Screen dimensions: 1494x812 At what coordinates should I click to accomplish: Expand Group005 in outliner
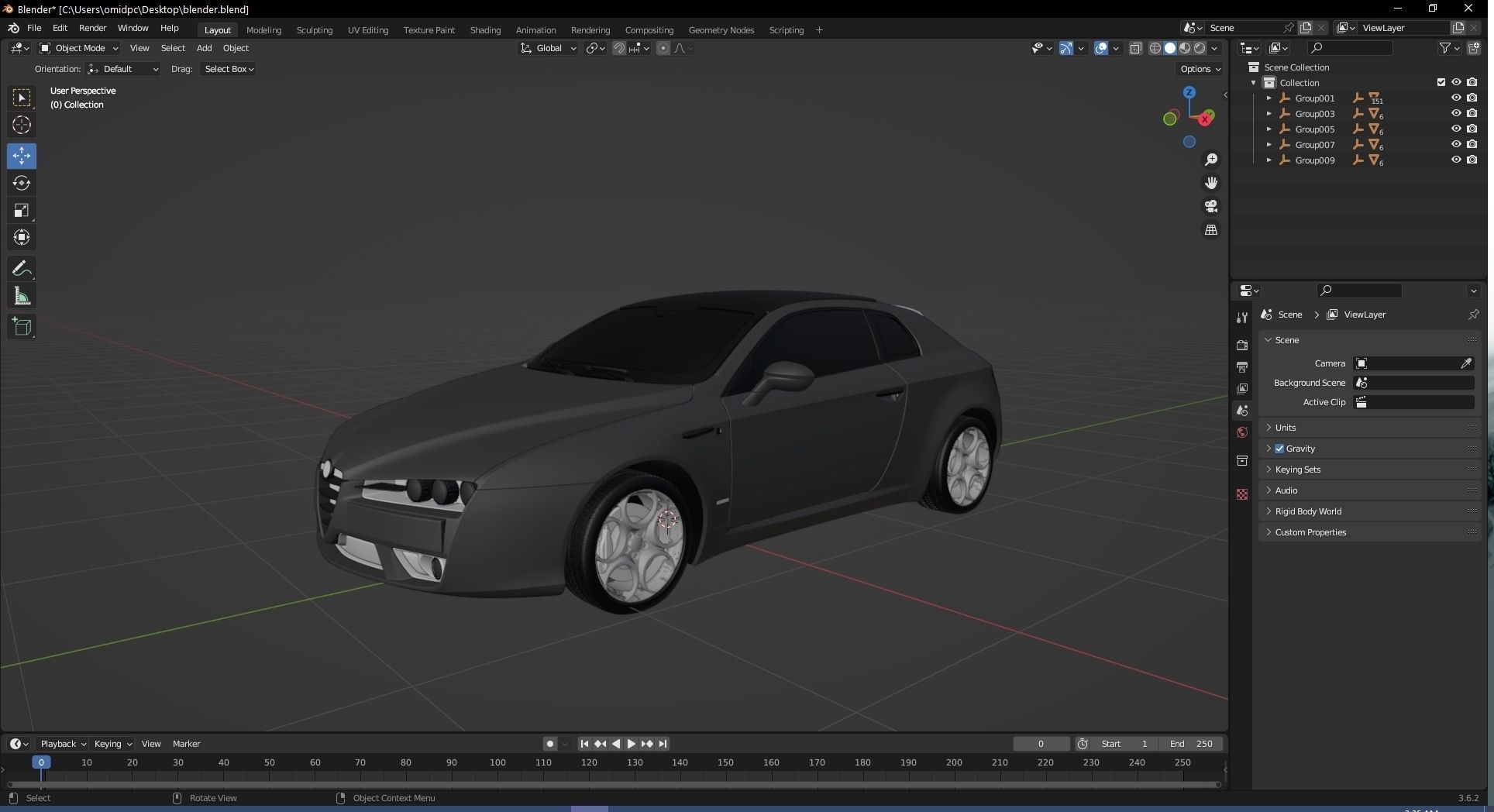point(1269,129)
